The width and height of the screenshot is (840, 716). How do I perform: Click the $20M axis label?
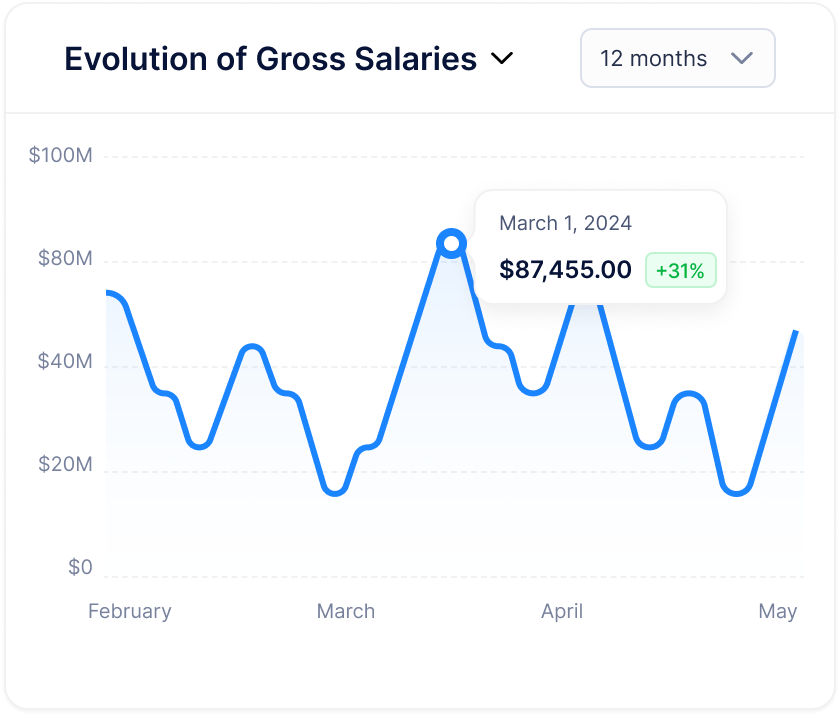(x=65, y=464)
